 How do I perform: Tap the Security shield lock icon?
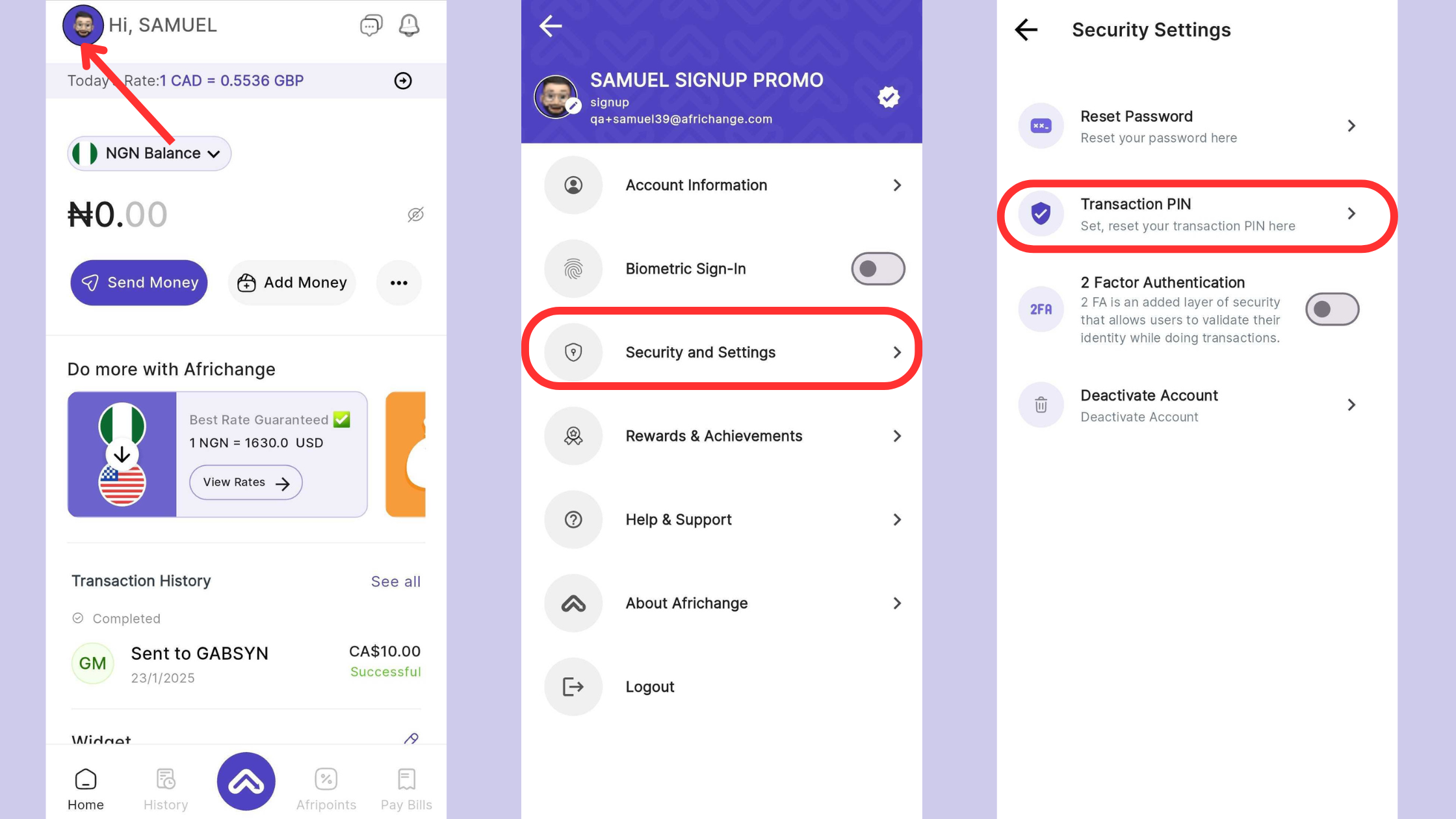click(x=573, y=352)
